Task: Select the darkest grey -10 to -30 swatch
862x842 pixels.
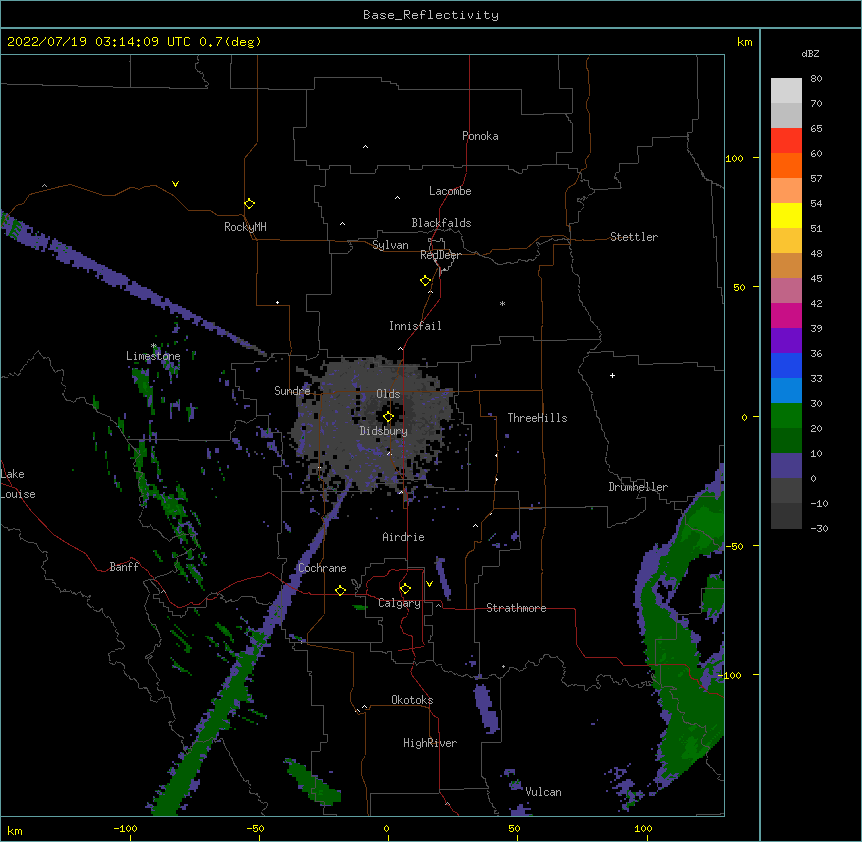Action: tap(786, 516)
